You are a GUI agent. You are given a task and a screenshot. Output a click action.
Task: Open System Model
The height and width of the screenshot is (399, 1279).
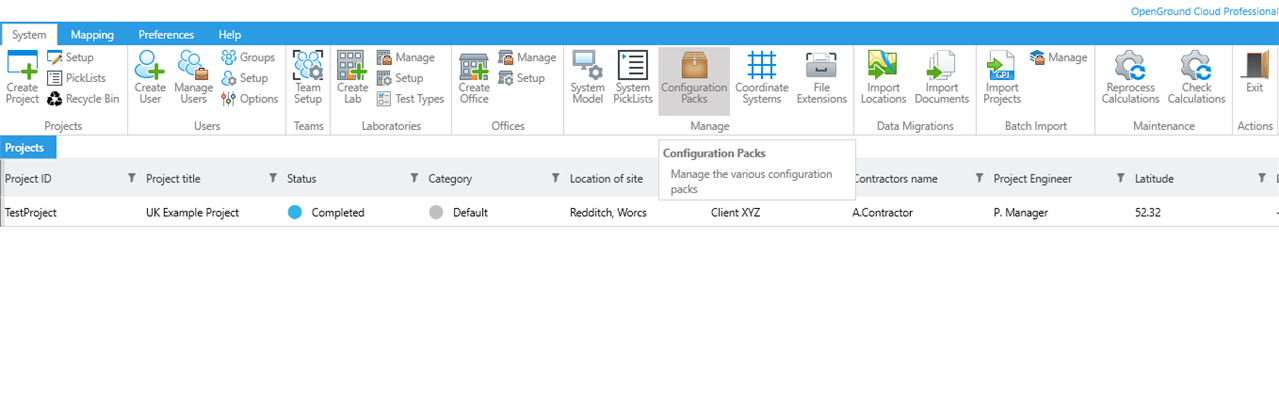pos(588,77)
